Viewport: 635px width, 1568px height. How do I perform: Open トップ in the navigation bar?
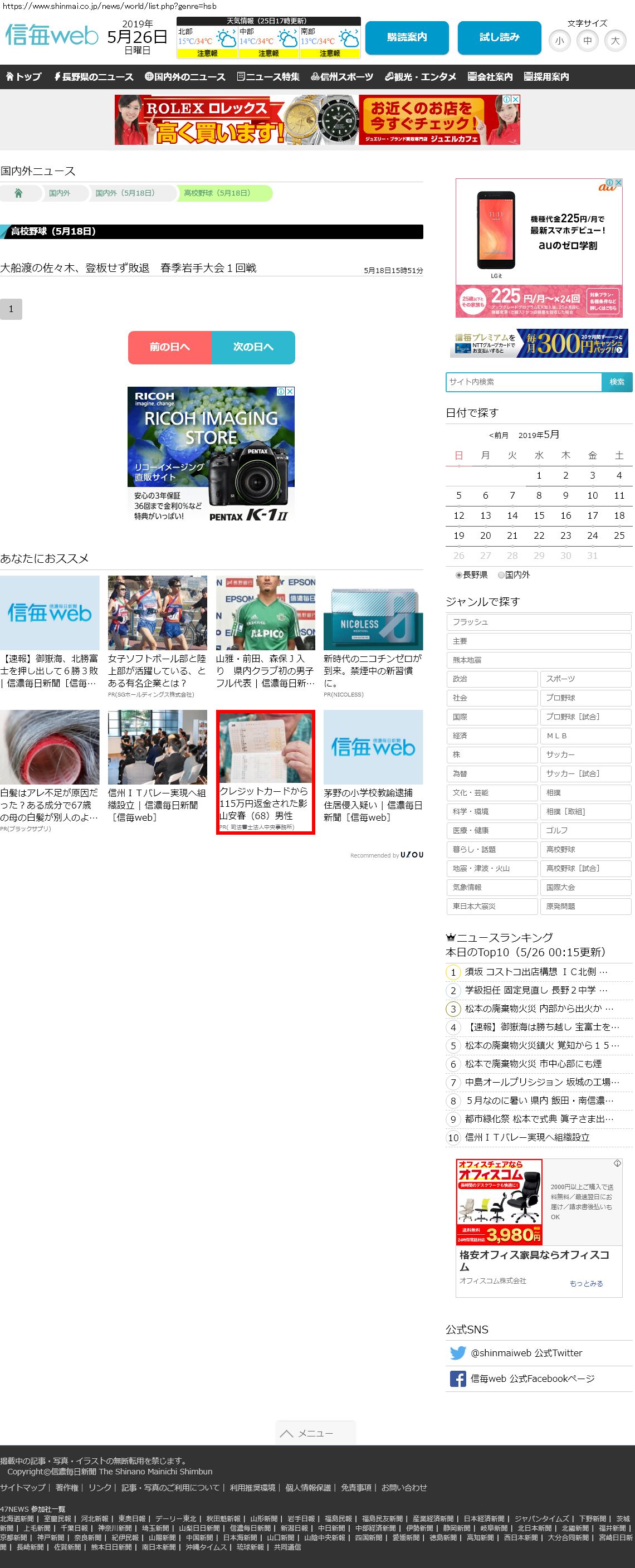[24, 77]
